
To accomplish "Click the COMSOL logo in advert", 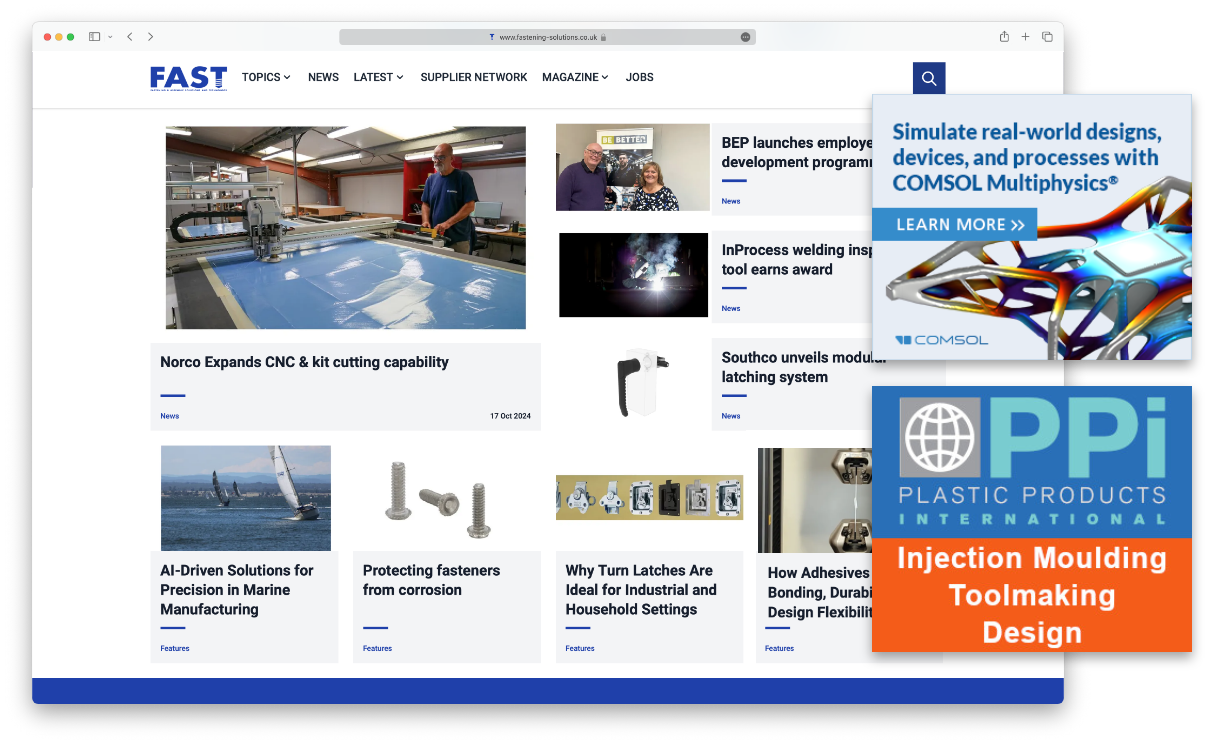I will tap(941, 340).
